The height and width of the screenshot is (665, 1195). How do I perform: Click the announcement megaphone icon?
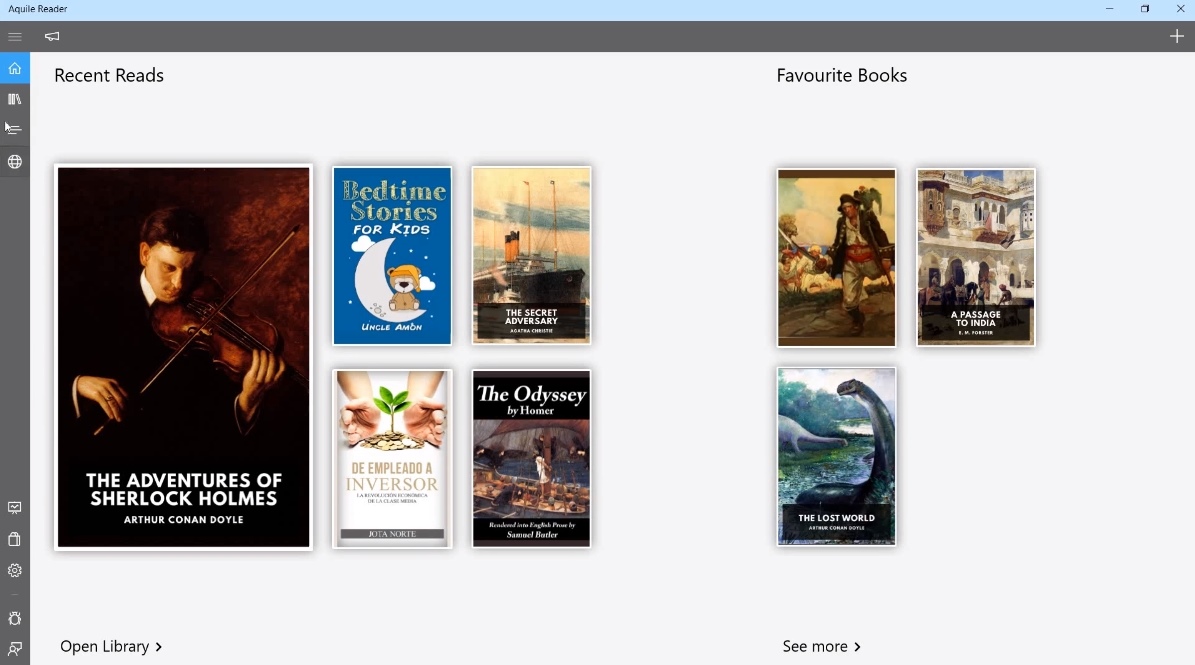[51, 36]
